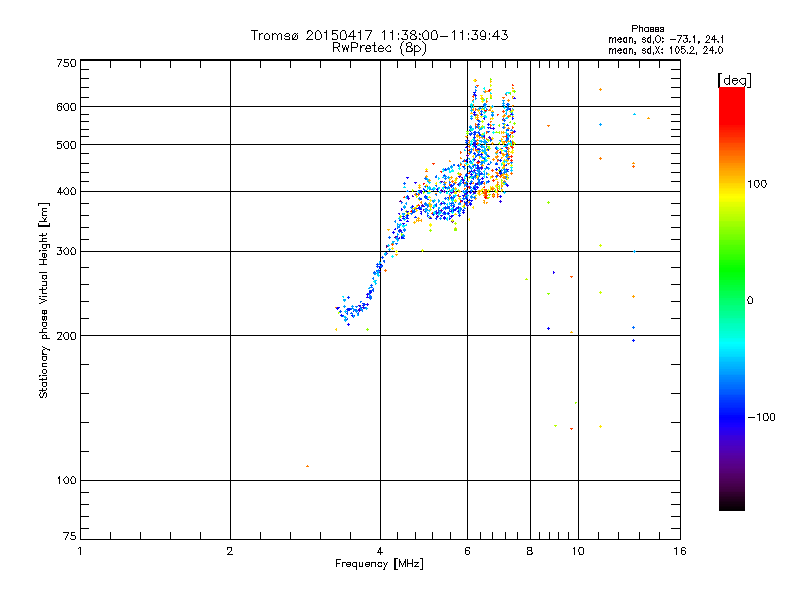Click the colorbar '100' tick label

click(x=757, y=184)
